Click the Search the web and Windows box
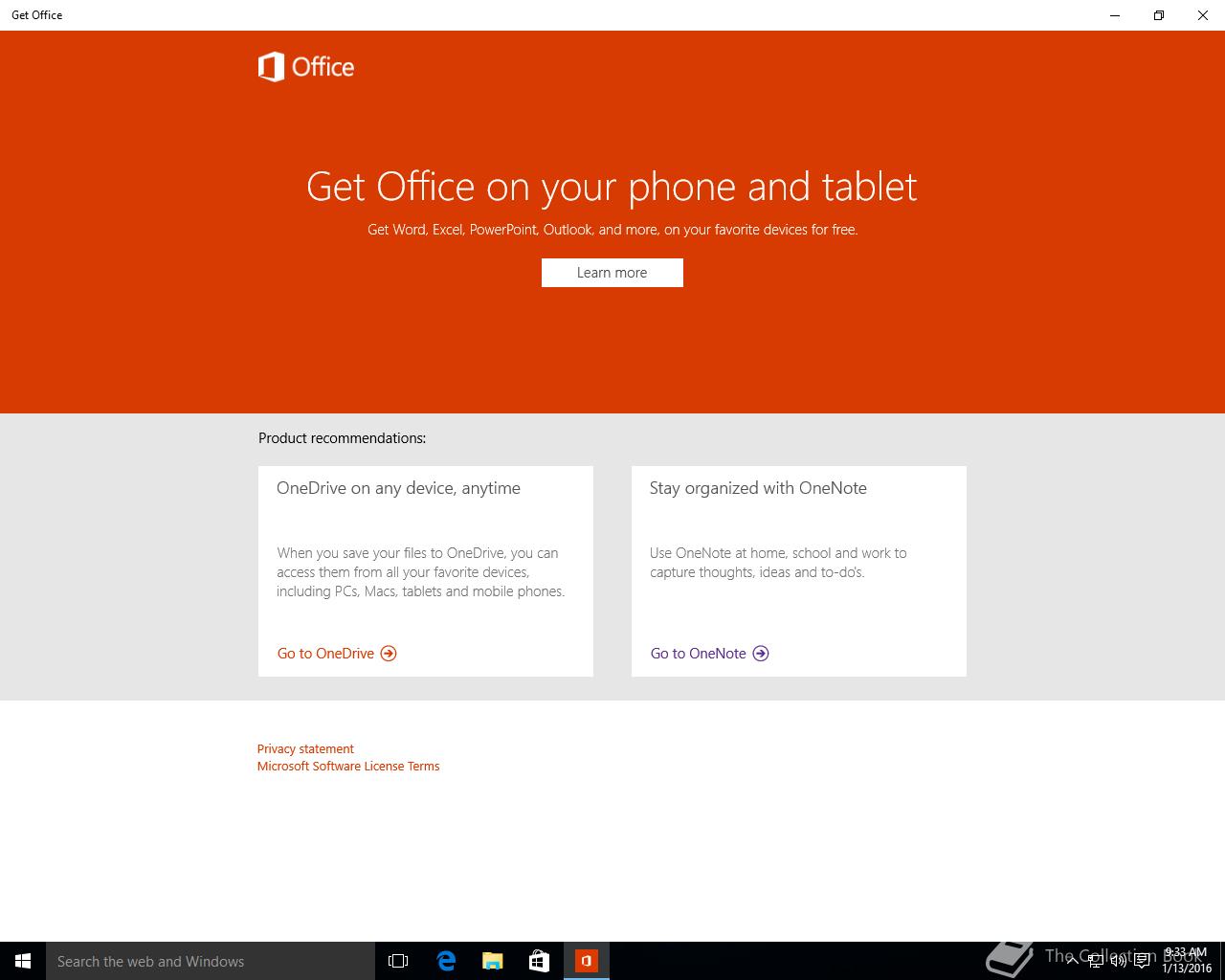The width and height of the screenshot is (1225, 980). point(211,961)
